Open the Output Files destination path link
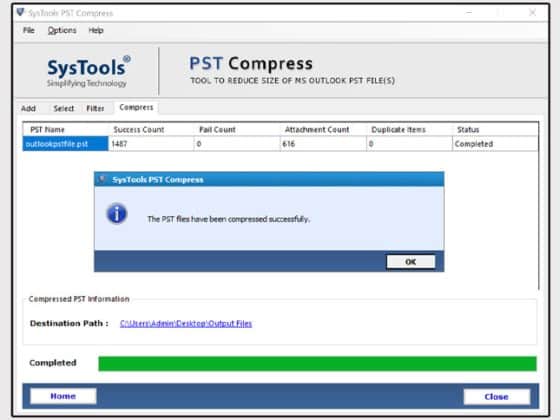 pyautogui.click(x=186, y=324)
